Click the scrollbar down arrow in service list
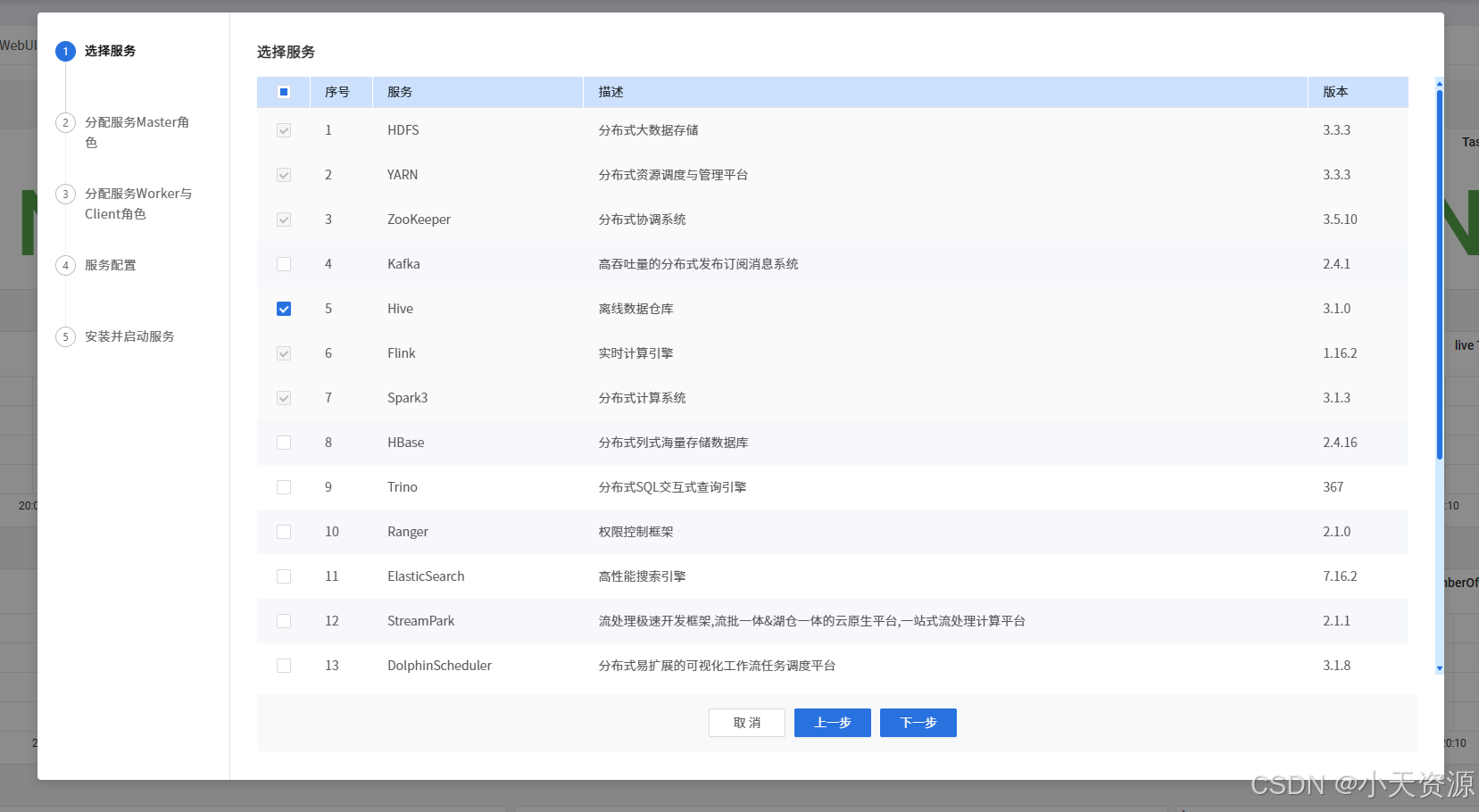The image size is (1479, 812). click(x=1440, y=668)
